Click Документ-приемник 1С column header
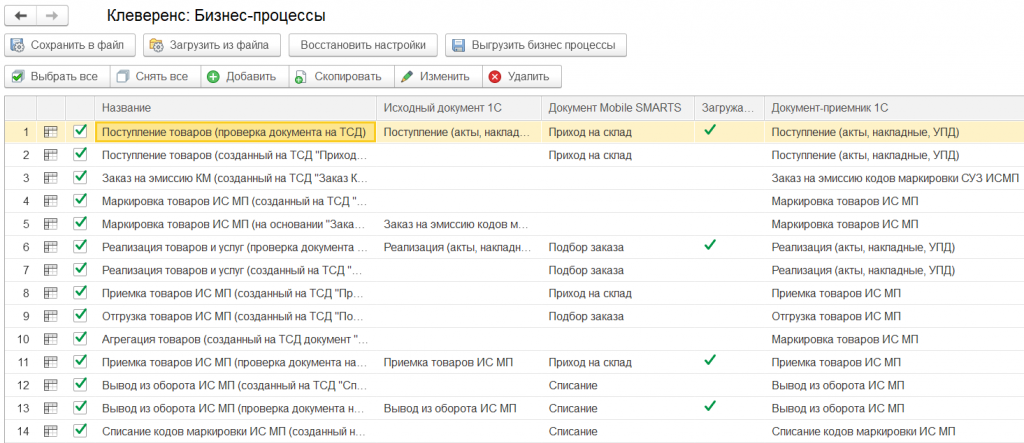 pyautogui.click(x=893, y=108)
